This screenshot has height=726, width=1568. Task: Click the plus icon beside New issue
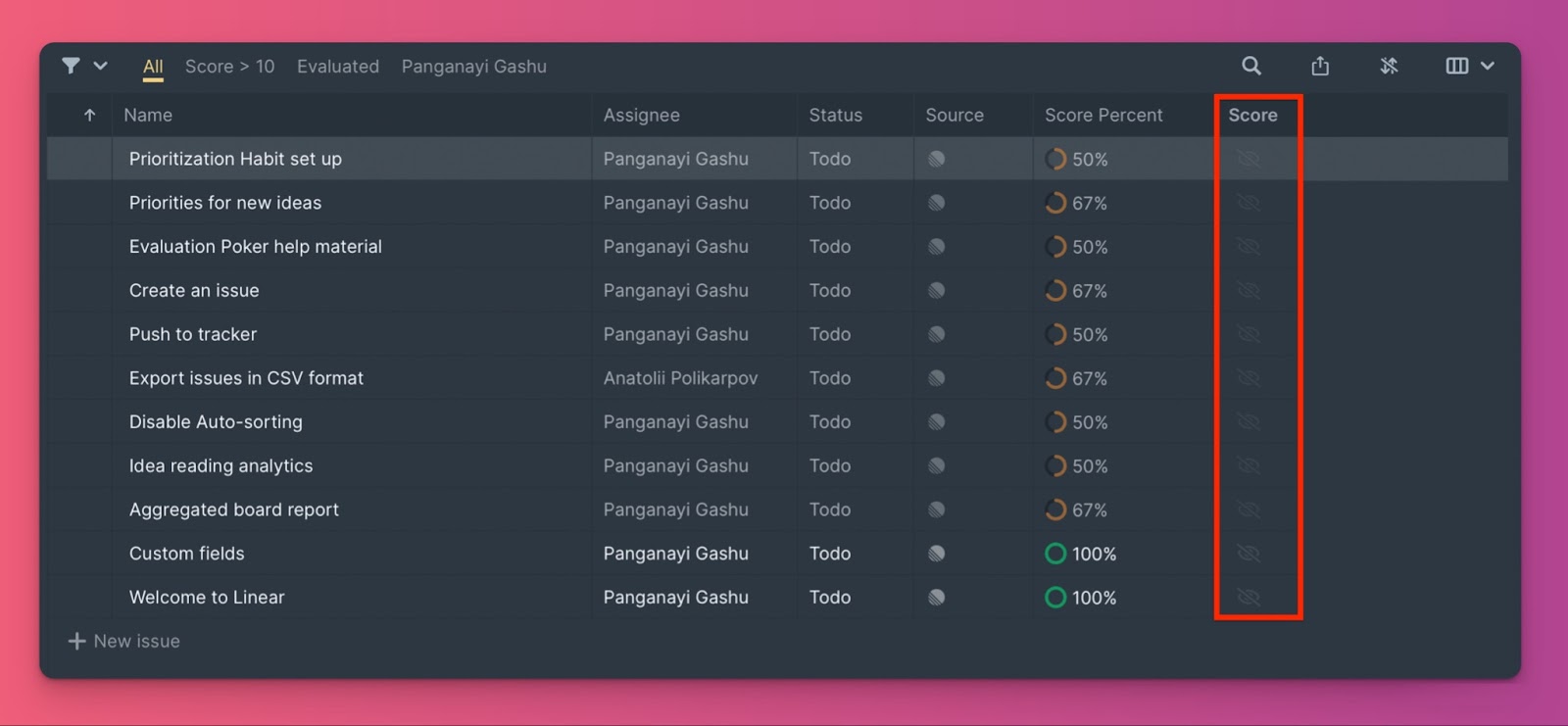tap(76, 641)
